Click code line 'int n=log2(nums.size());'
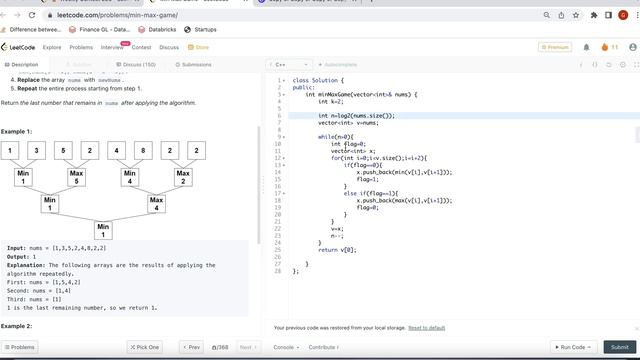Screen dimensions: 640x360 (x=356, y=116)
